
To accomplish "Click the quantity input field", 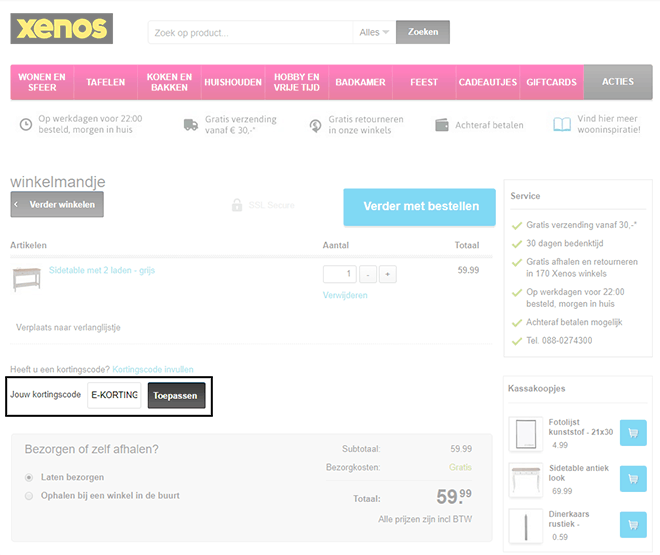I will point(340,274).
